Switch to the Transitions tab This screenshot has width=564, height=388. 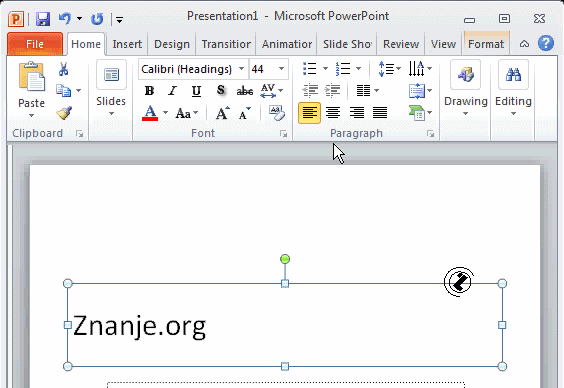click(226, 44)
